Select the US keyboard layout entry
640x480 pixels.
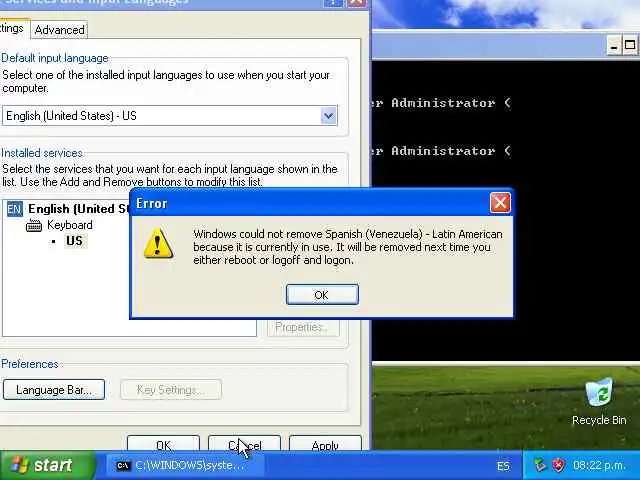point(74,241)
